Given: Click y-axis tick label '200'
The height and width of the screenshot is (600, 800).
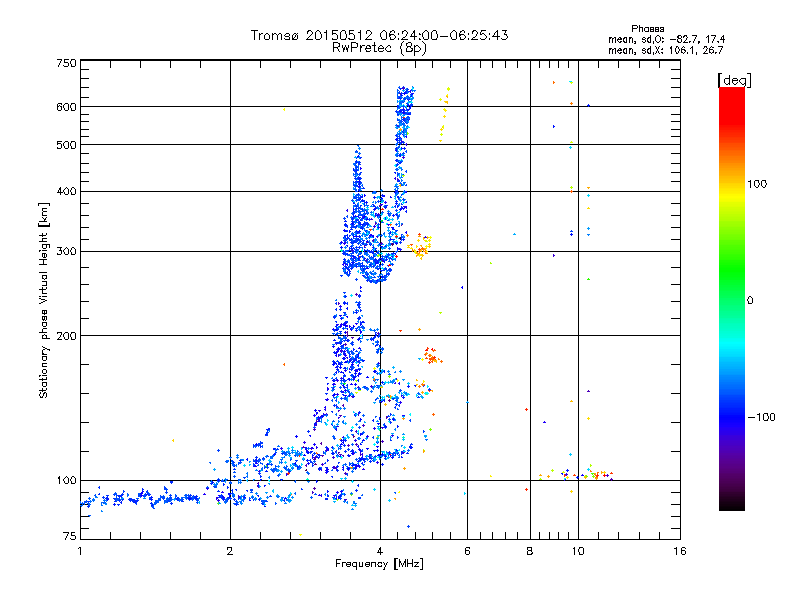Looking at the screenshot, I should pos(67,336).
